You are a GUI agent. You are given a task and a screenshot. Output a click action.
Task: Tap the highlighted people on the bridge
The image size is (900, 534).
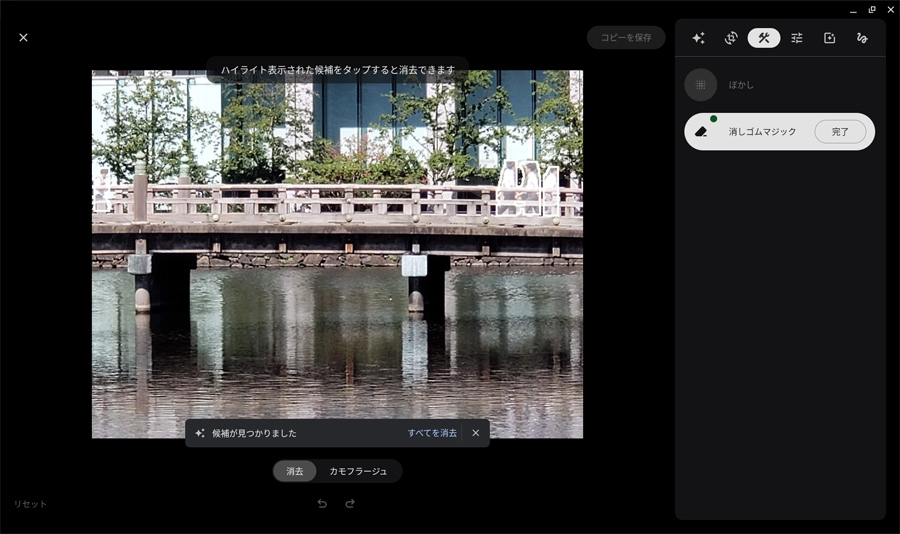click(x=527, y=188)
